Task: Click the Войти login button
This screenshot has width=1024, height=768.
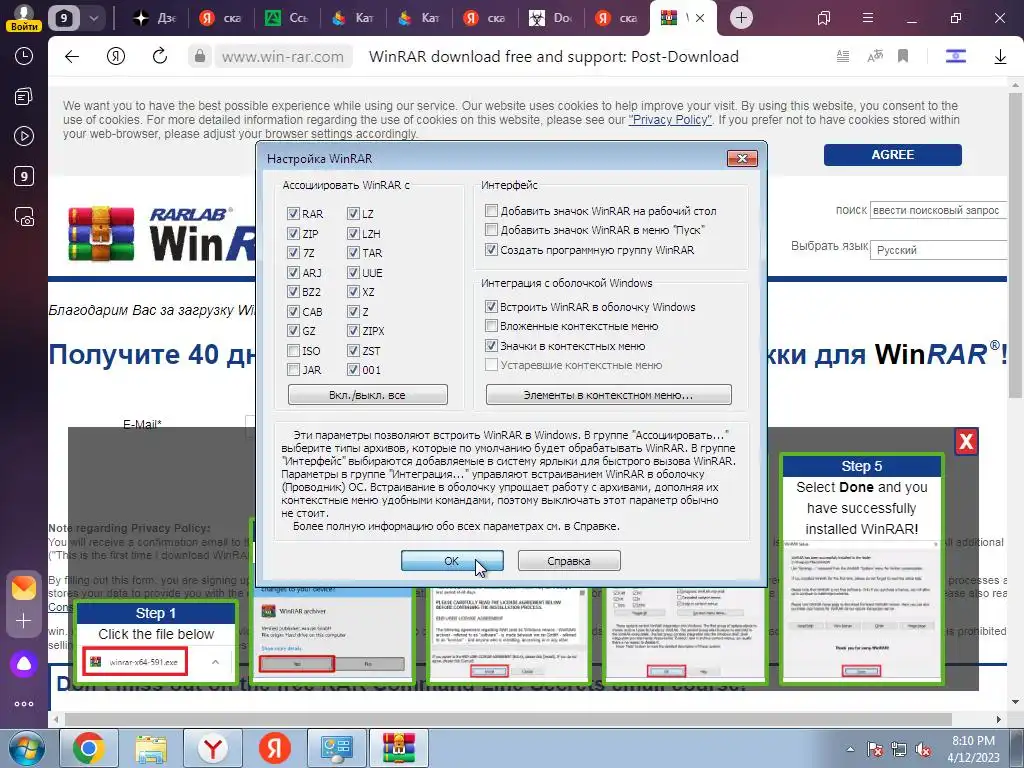Action: (24, 26)
